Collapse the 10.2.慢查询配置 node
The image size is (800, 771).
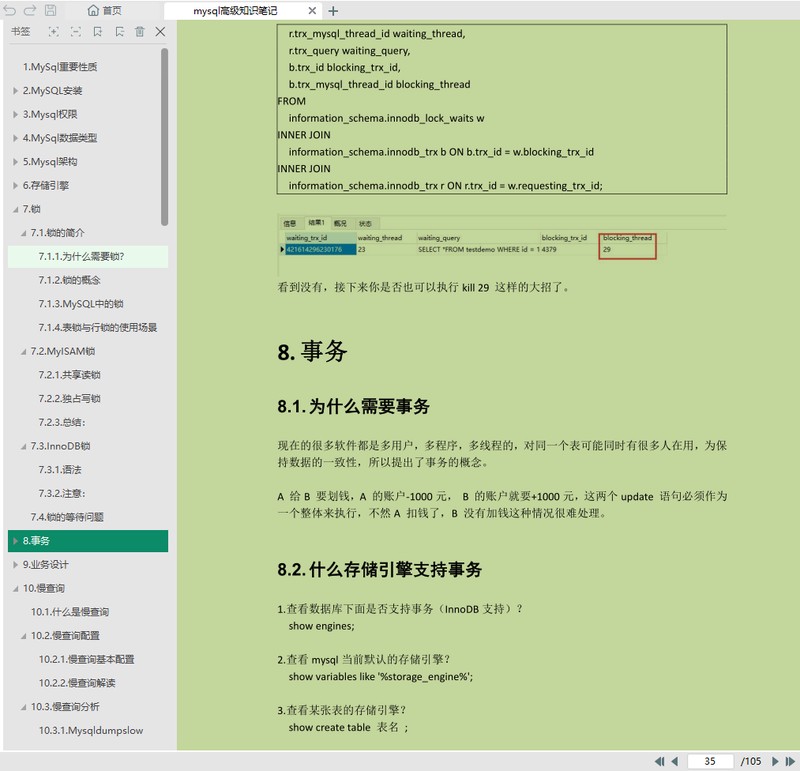coord(23,636)
